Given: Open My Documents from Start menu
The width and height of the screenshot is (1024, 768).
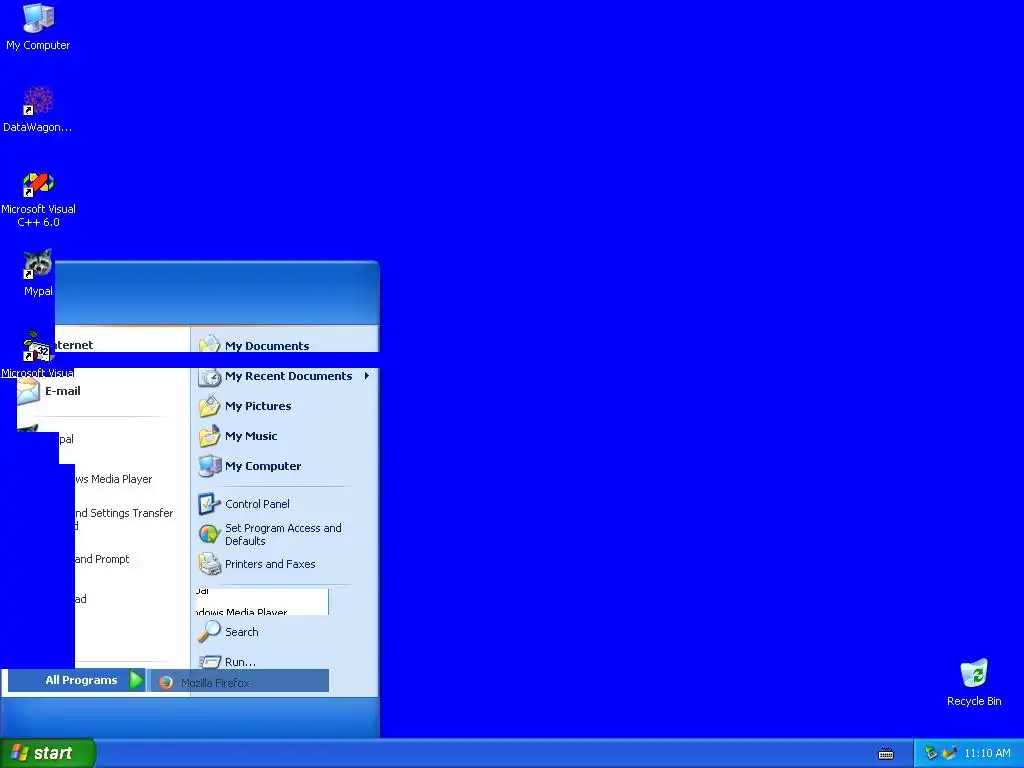Looking at the screenshot, I should coord(266,345).
